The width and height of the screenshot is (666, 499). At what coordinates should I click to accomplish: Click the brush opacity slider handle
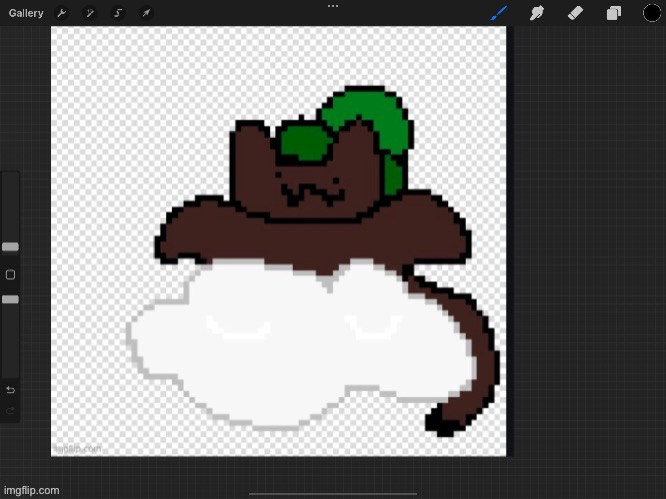pos(10,299)
